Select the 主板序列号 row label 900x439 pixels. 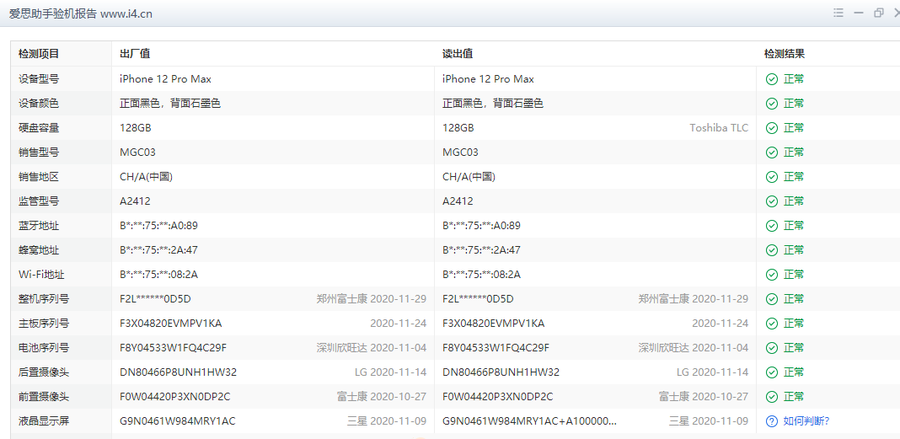click(x=44, y=324)
